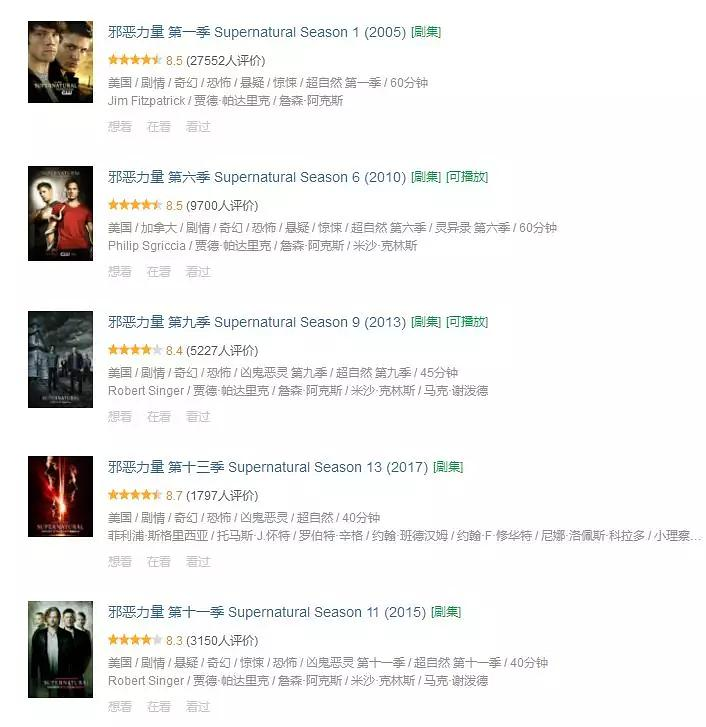Click the Supernatural Season 1 (2005) title link

[x=257, y=32]
